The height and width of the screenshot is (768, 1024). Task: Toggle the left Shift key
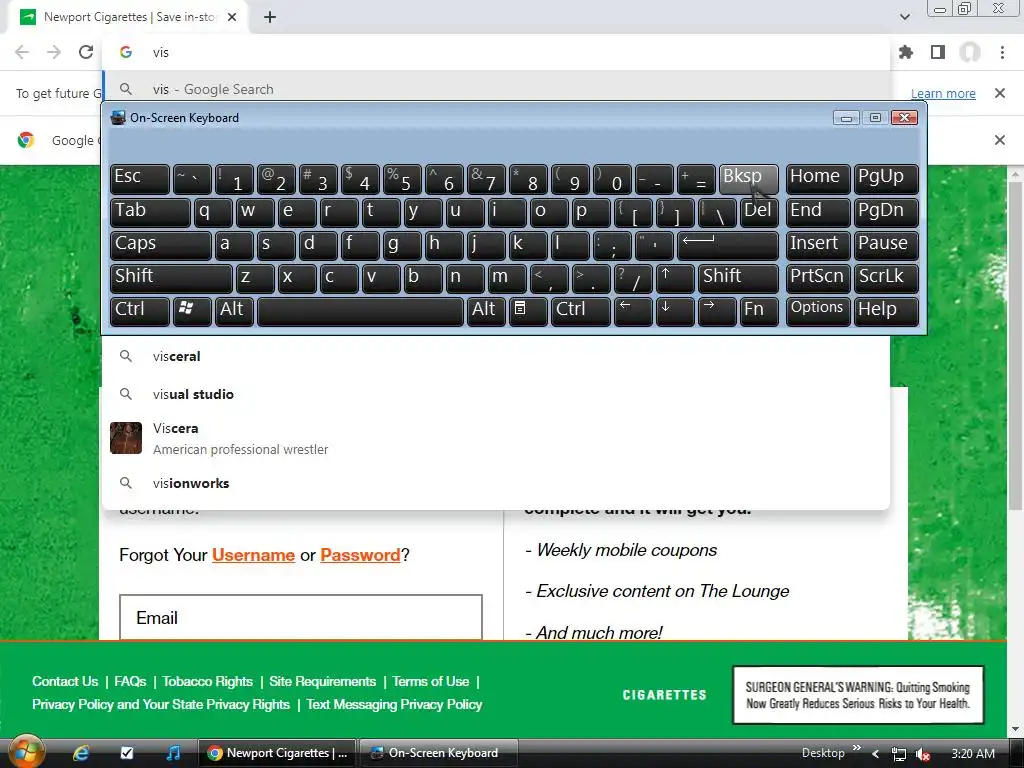click(171, 278)
